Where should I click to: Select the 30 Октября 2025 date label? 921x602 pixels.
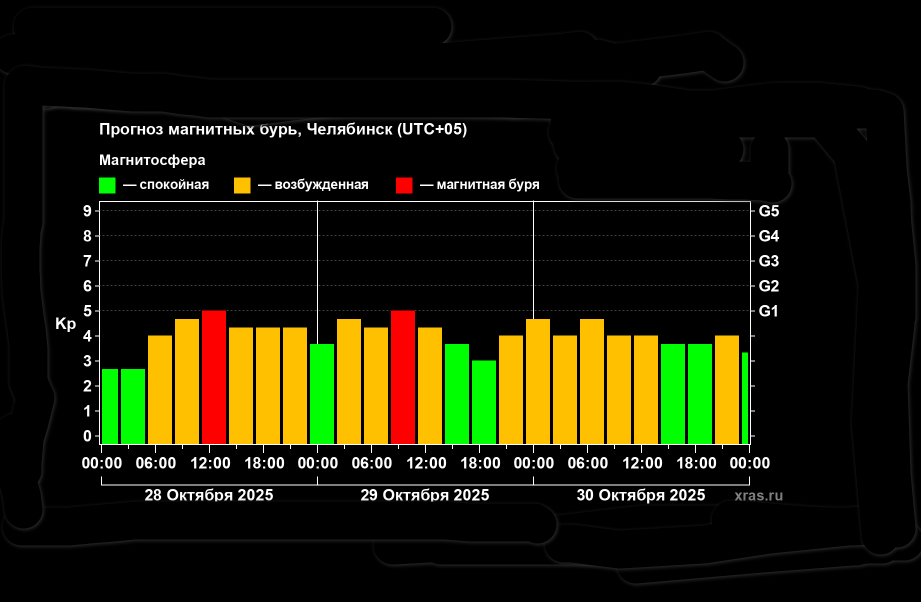[x=641, y=495]
